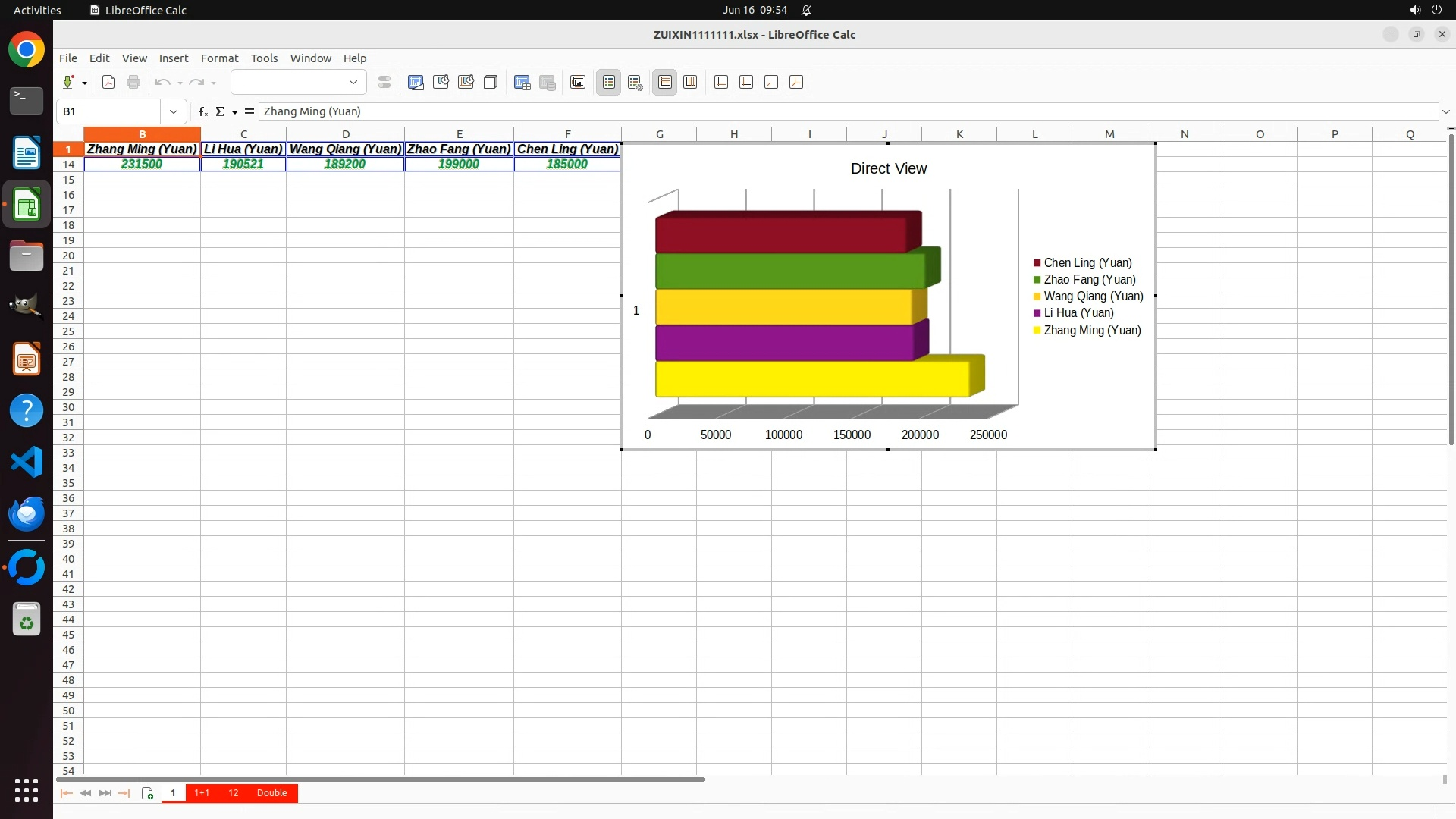Click the horizontal scrollbar at the bottom
The width and height of the screenshot is (1456, 819).
[379, 780]
